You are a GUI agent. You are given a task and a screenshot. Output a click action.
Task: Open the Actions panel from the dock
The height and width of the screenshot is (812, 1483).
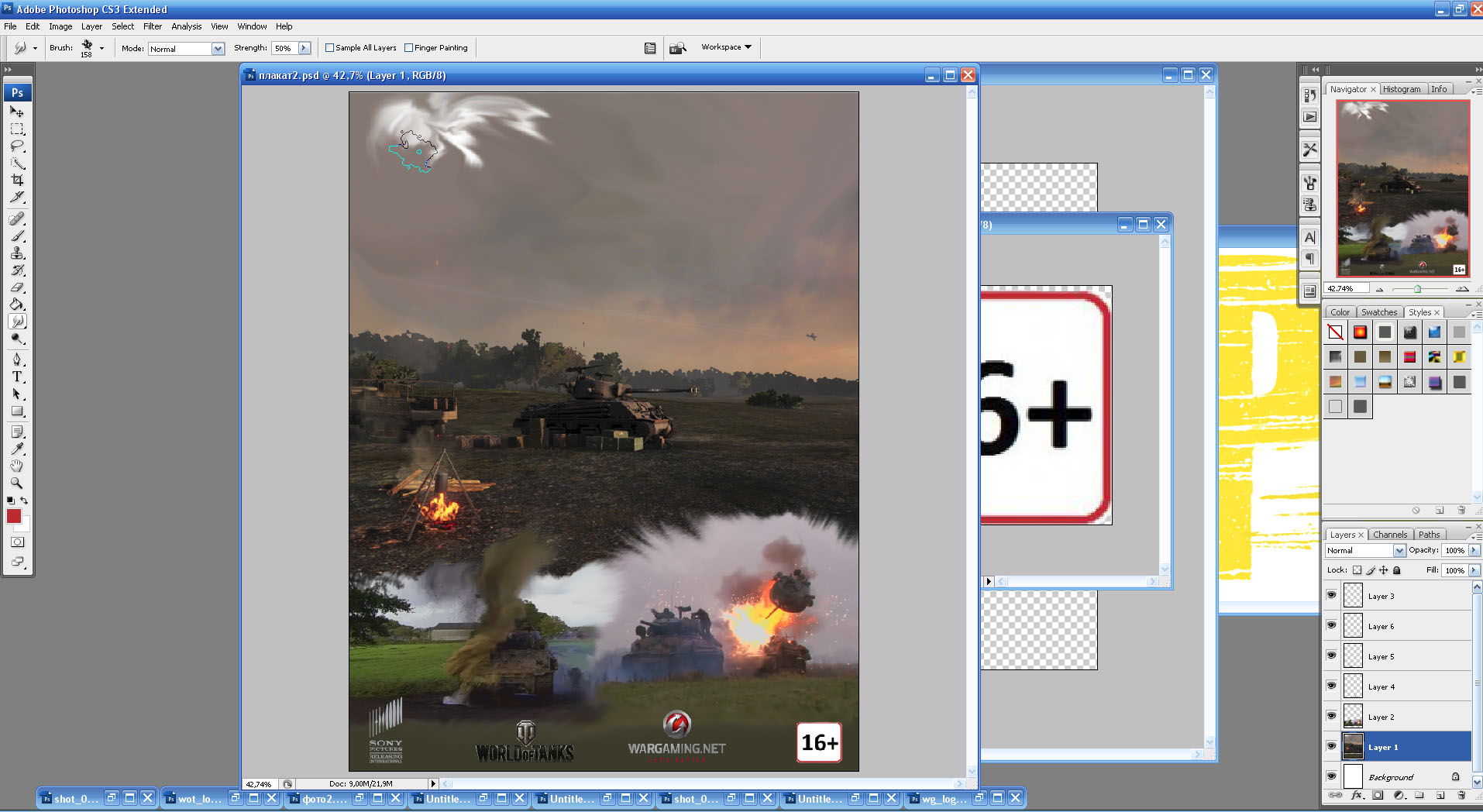[x=1309, y=117]
